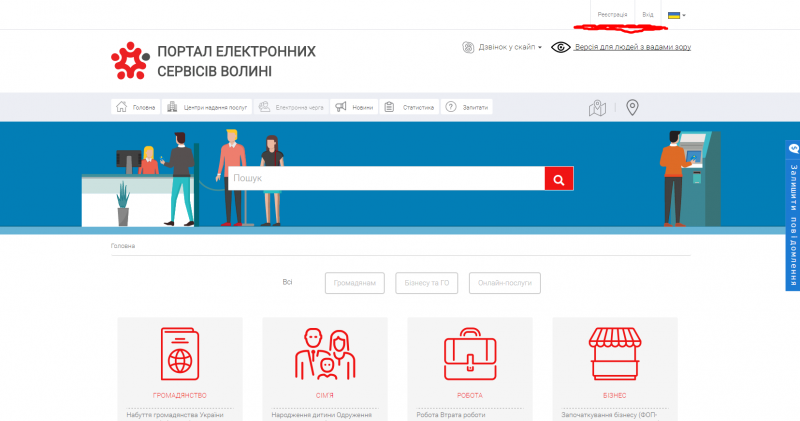Click the house icon in navigation
The image size is (800, 421).
121,107
